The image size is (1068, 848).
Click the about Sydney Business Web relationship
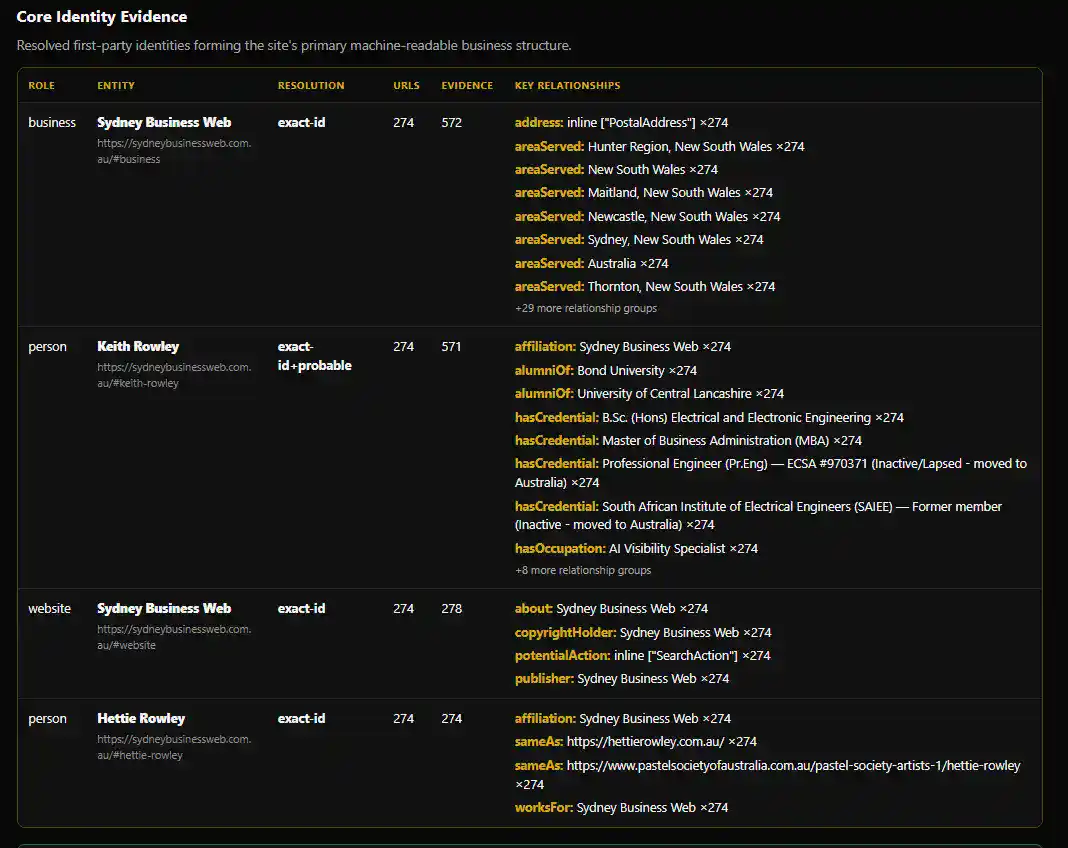point(611,609)
